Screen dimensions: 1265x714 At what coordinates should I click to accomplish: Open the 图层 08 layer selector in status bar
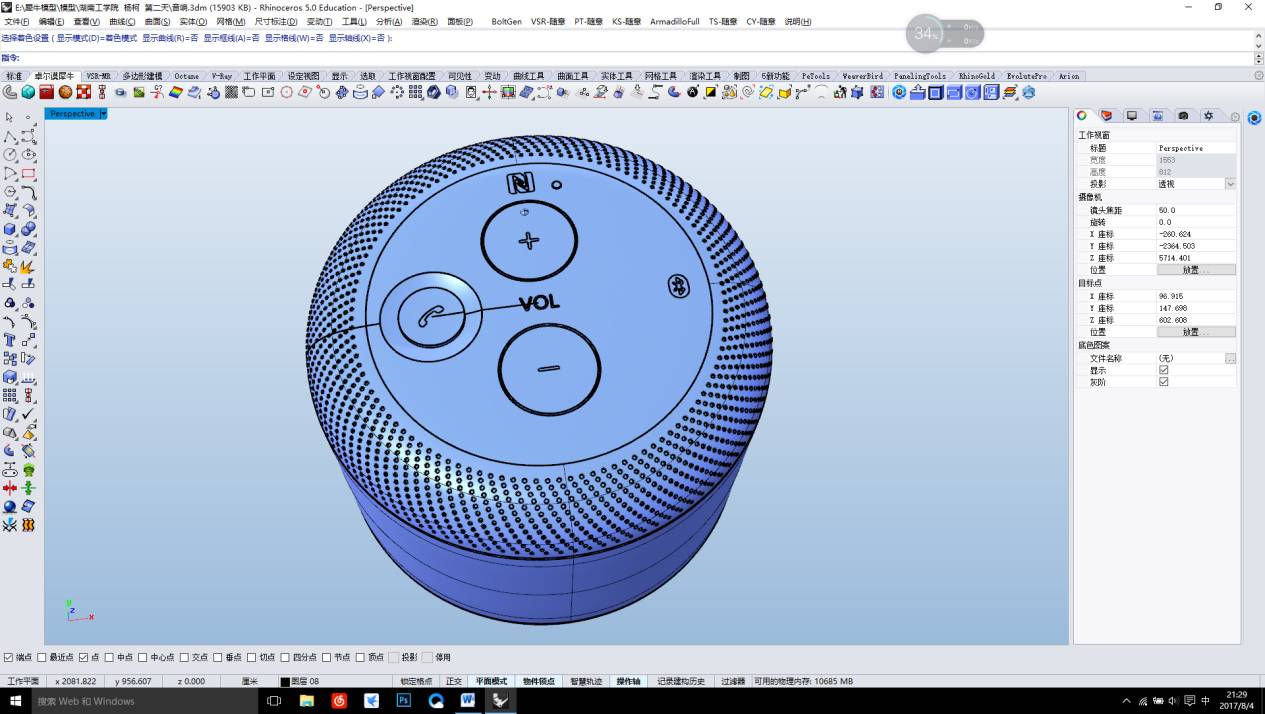pyautogui.click(x=305, y=681)
